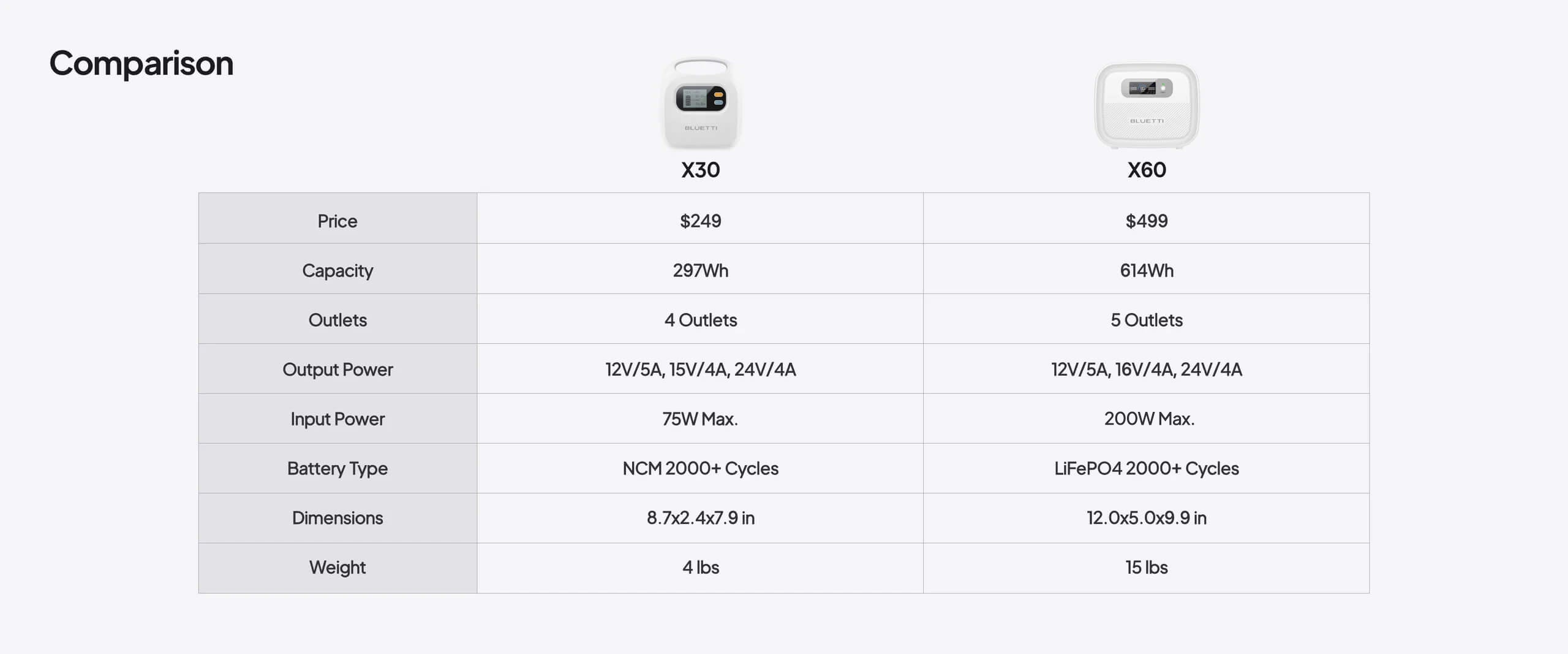The height and width of the screenshot is (654, 1568).
Task: Click the Weight row label
Action: click(x=337, y=568)
